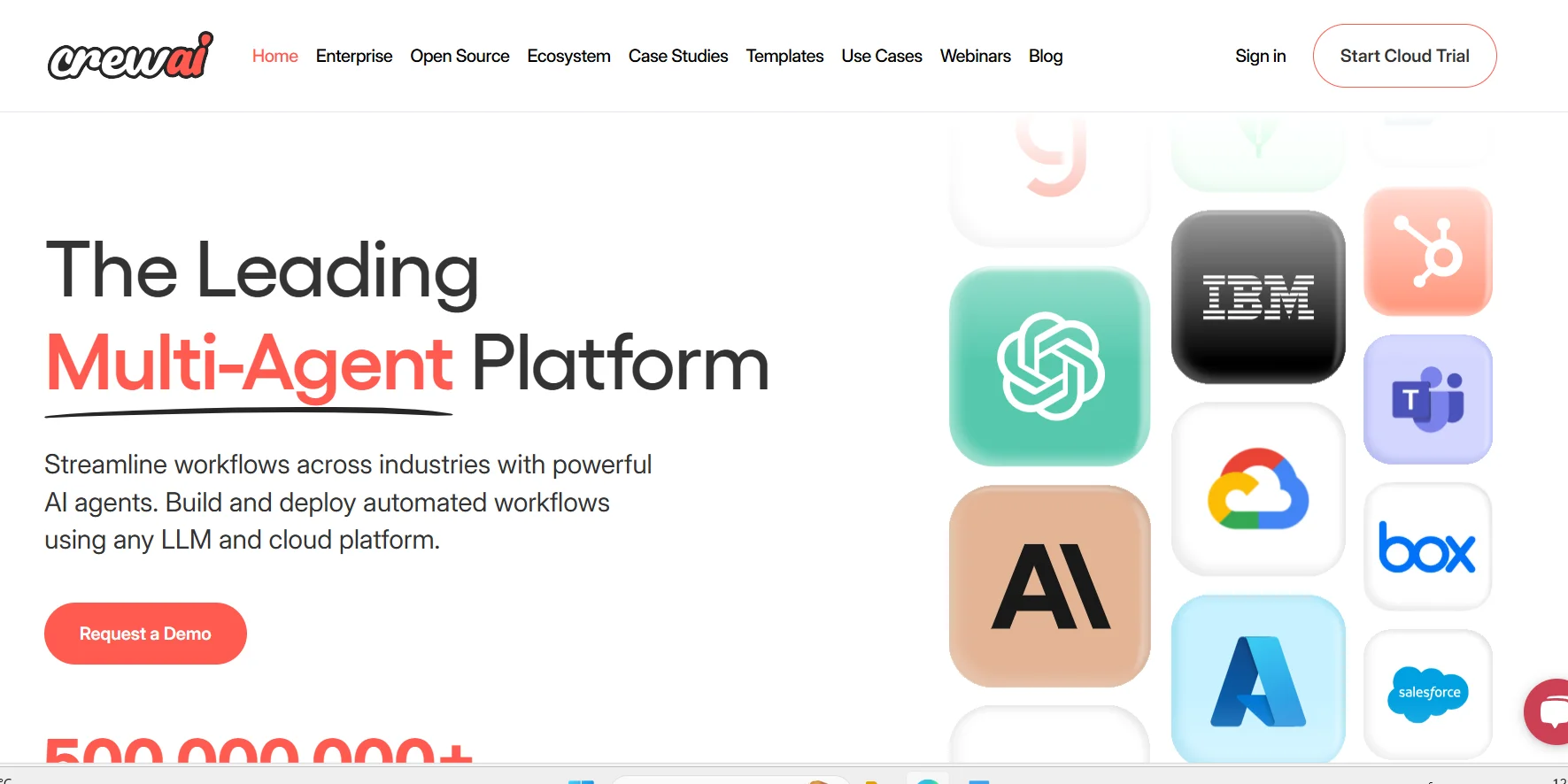Open the Enterprise page
The width and height of the screenshot is (1568, 784).
(354, 56)
